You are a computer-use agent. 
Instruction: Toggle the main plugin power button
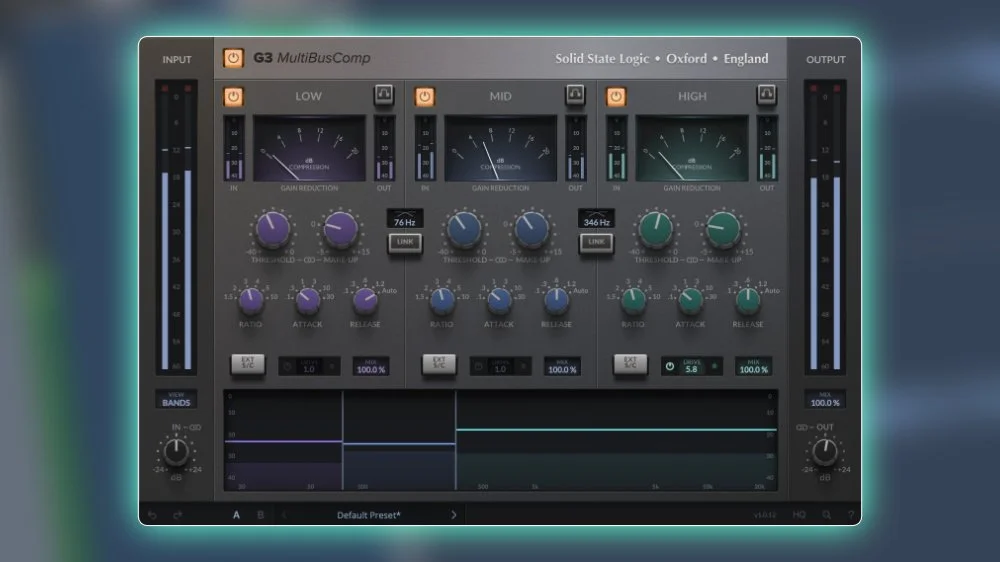click(233, 58)
